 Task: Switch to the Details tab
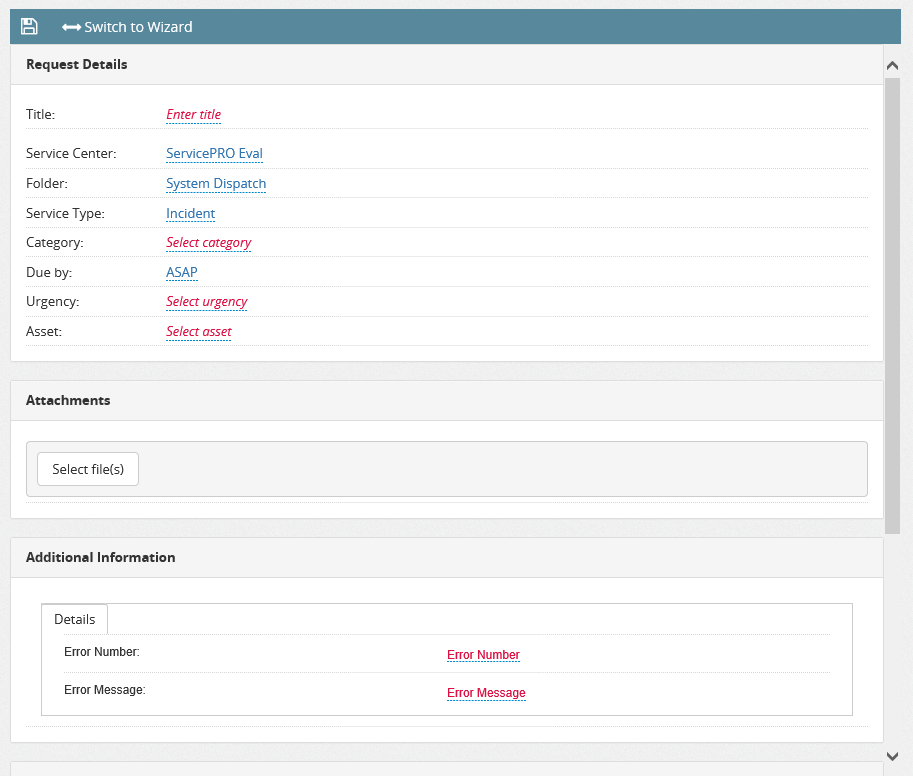coord(74,618)
